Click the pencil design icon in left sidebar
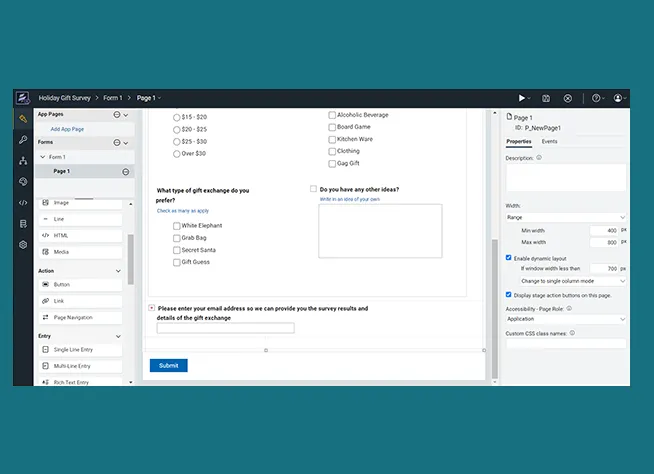654x474 pixels. [22, 119]
